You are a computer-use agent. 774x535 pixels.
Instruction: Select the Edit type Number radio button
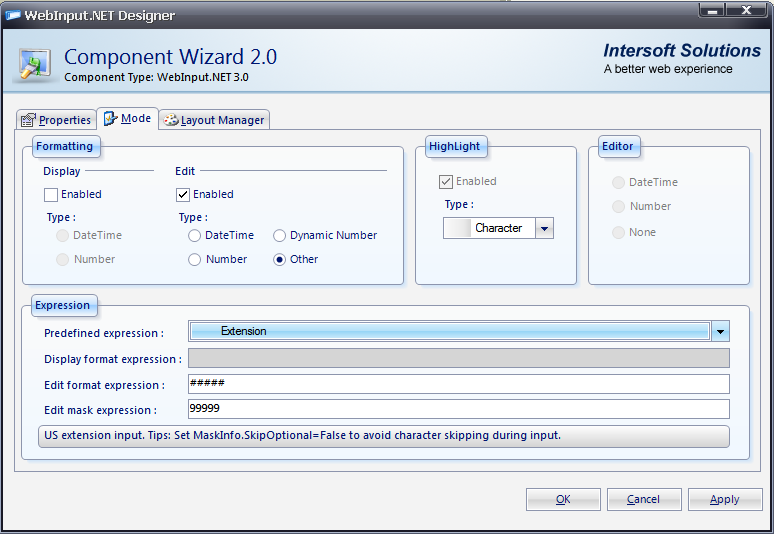click(195, 260)
